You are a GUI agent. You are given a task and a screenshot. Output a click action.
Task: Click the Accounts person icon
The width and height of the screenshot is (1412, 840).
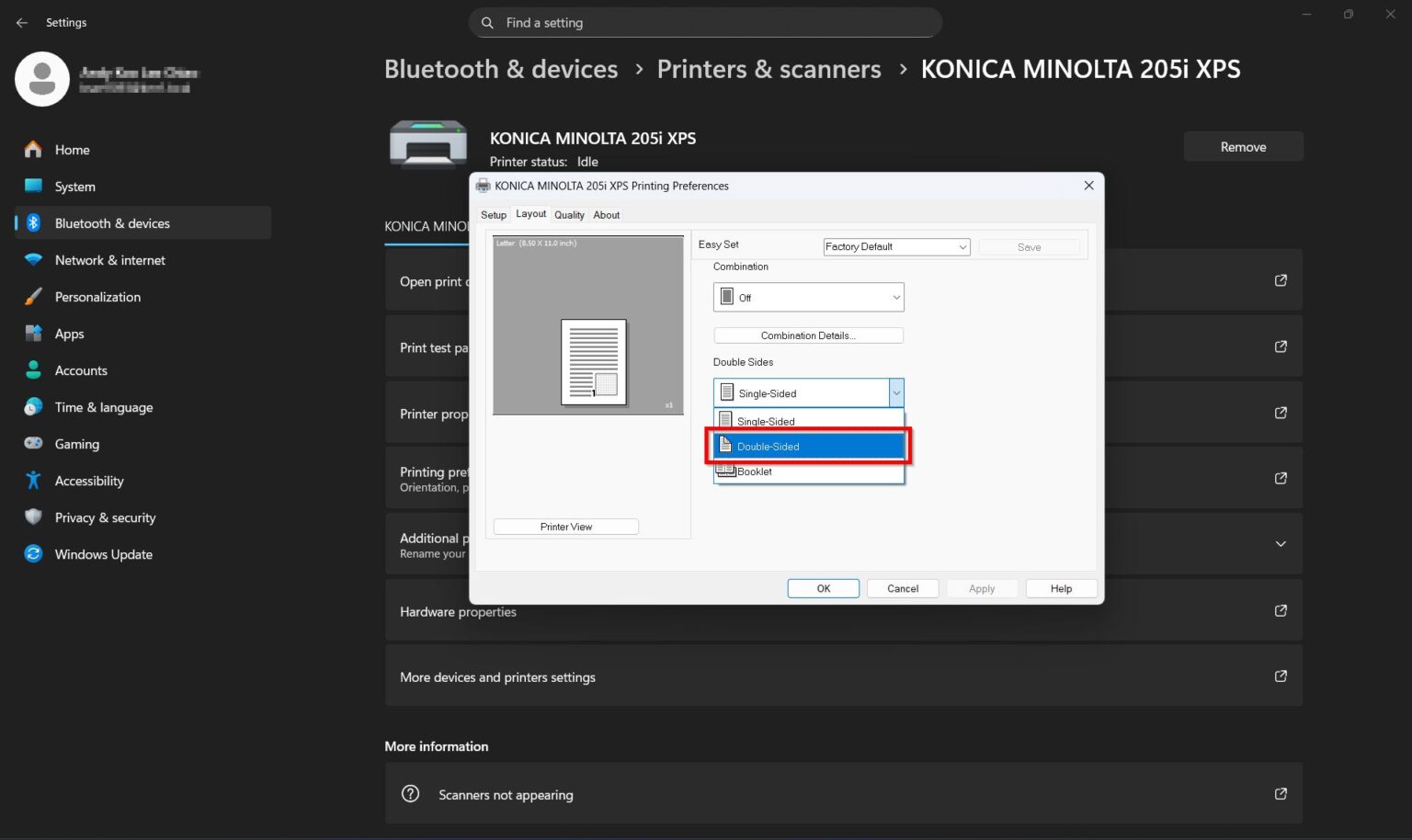[x=33, y=369]
